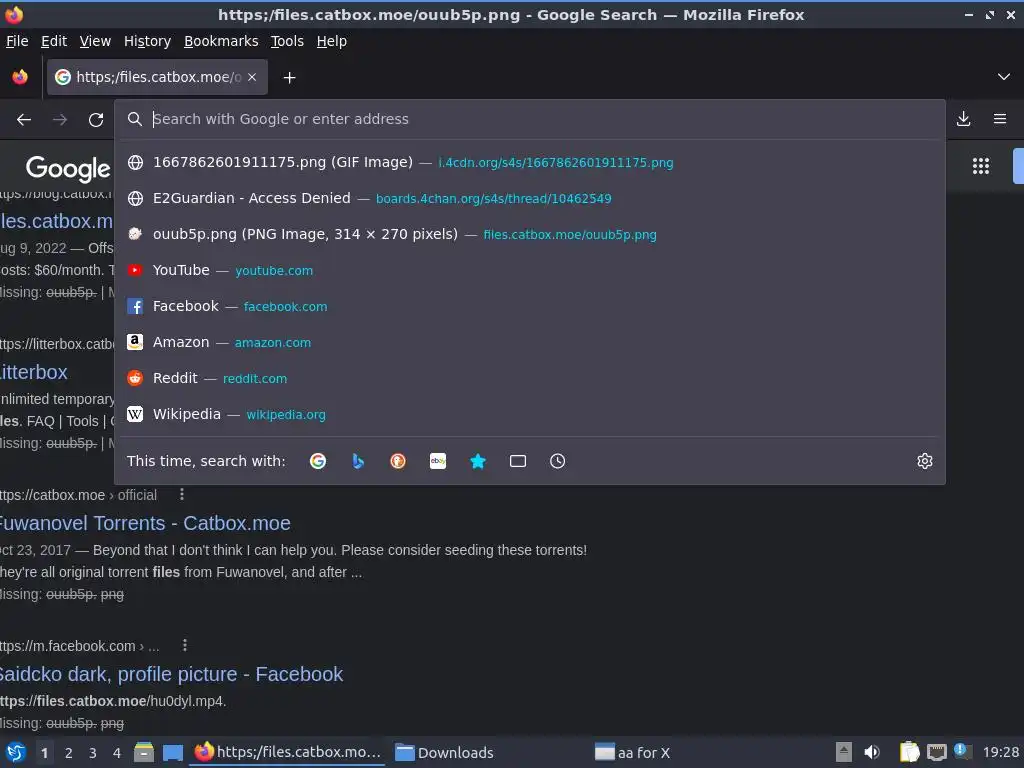Close the files.catbox.moe tab
1024x768 pixels.
pyautogui.click(x=252, y=77)
